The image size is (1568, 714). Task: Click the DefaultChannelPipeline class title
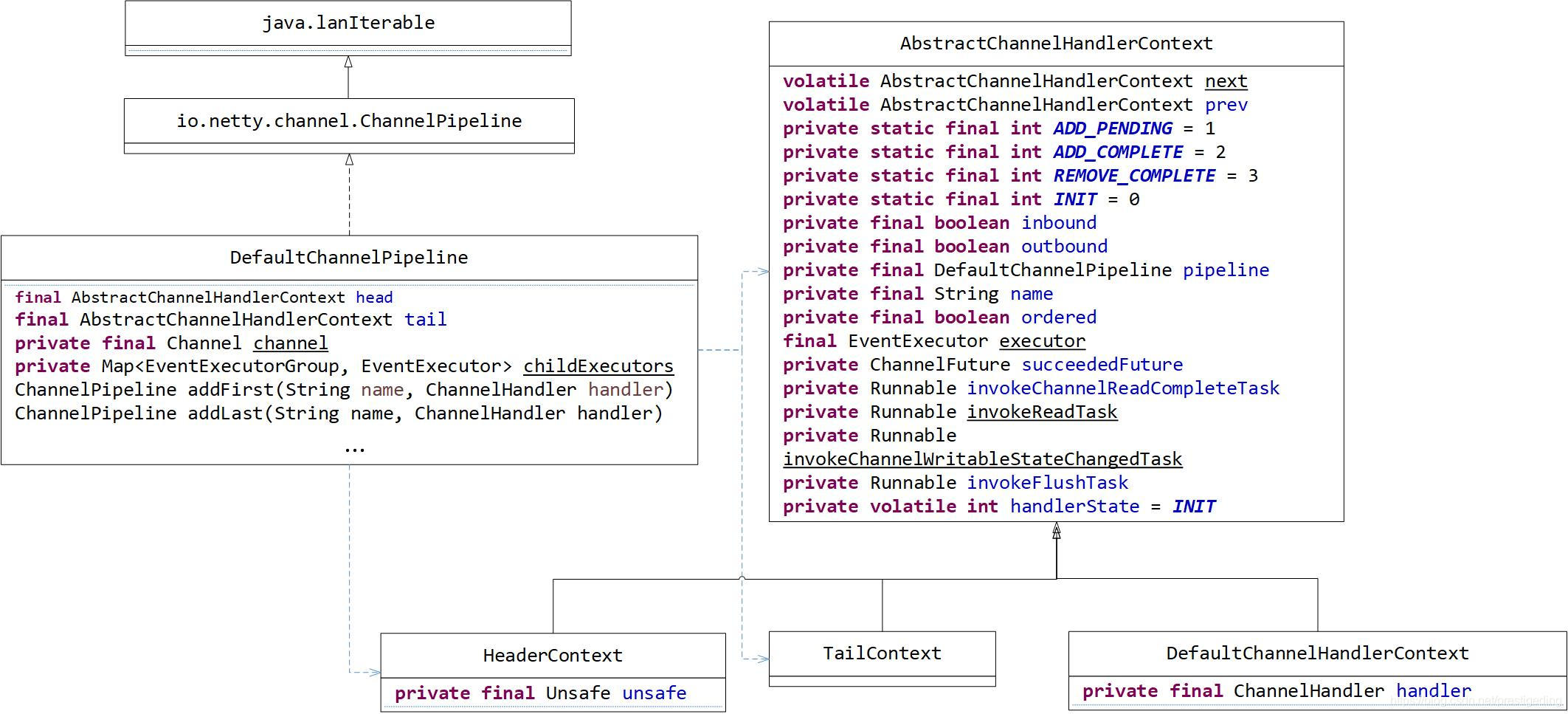pyautogui.click(x=349, y=258)
